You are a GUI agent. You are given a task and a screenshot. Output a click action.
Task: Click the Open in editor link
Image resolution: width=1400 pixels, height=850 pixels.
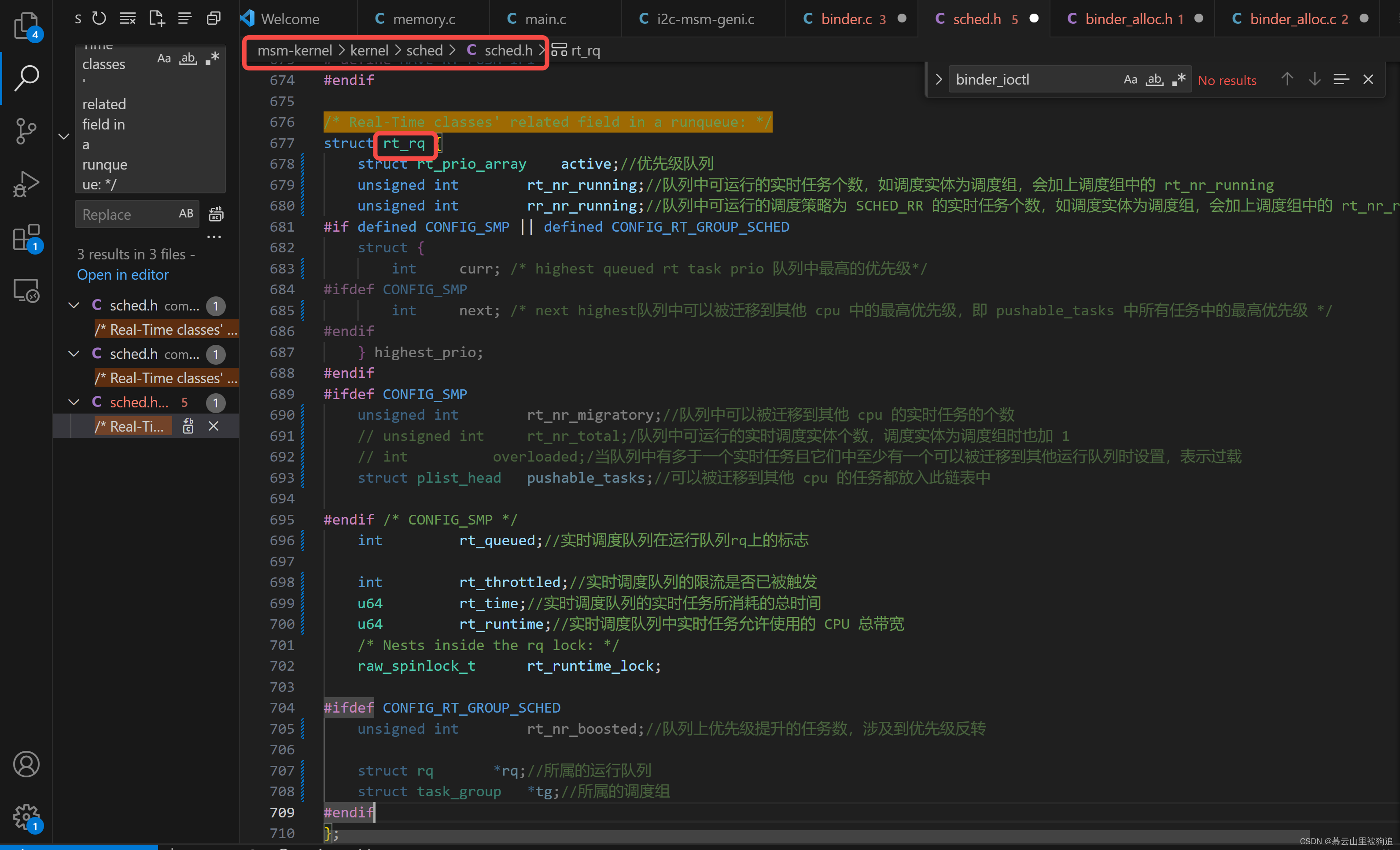tap(123, 275)
